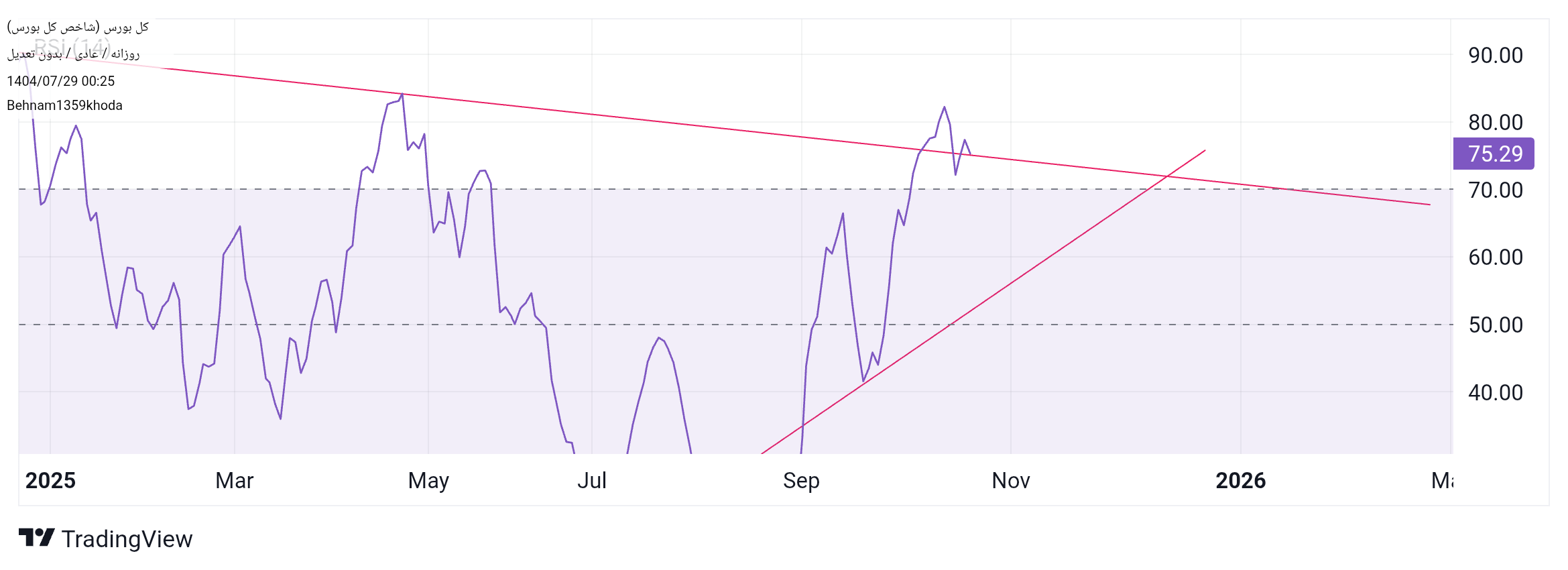Click the 80.00 level on the price axis
Viewport: 1568px width, 570px height.
pos(1495,122)
